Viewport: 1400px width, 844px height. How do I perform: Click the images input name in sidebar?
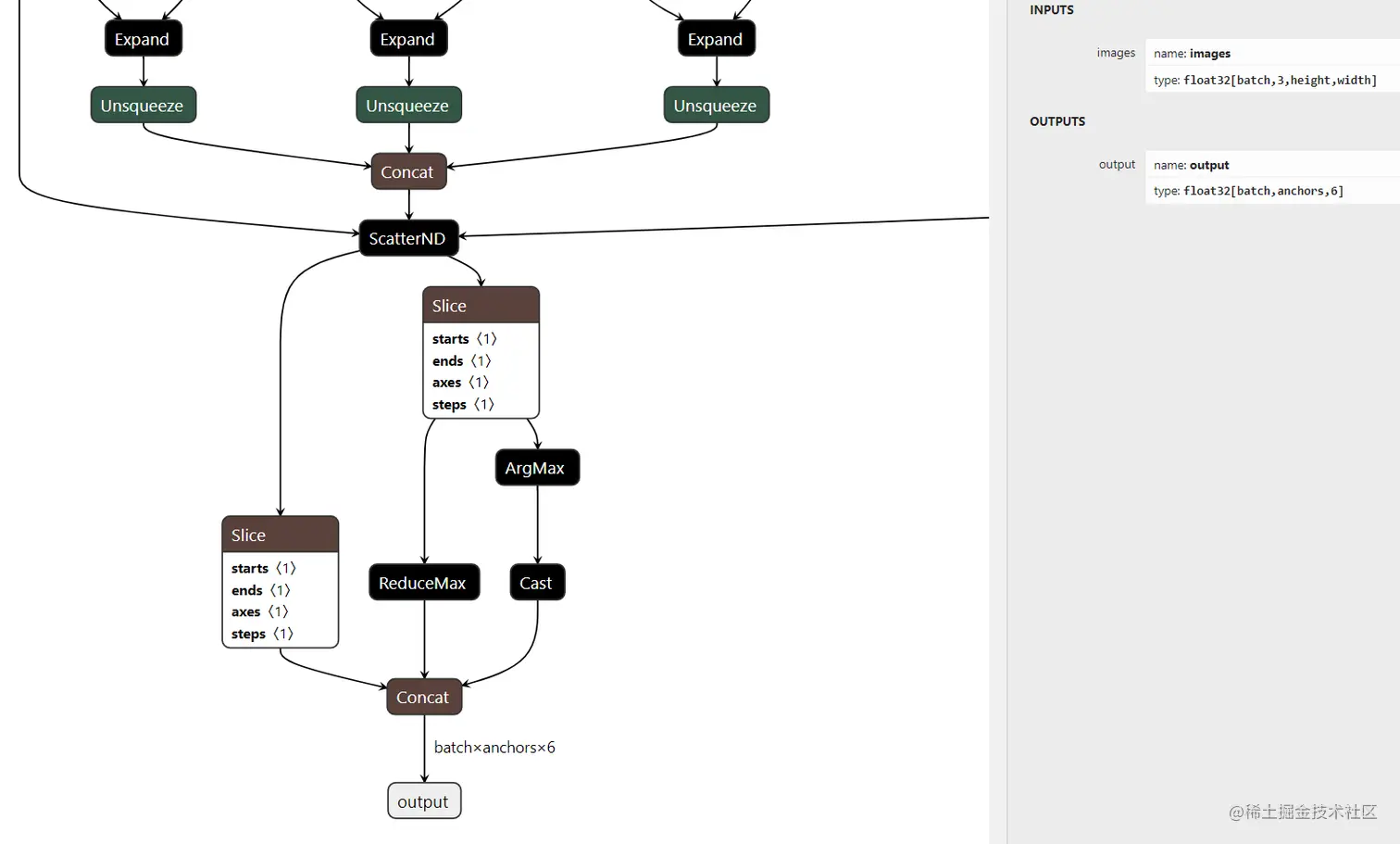click(x=1210, y=53)
